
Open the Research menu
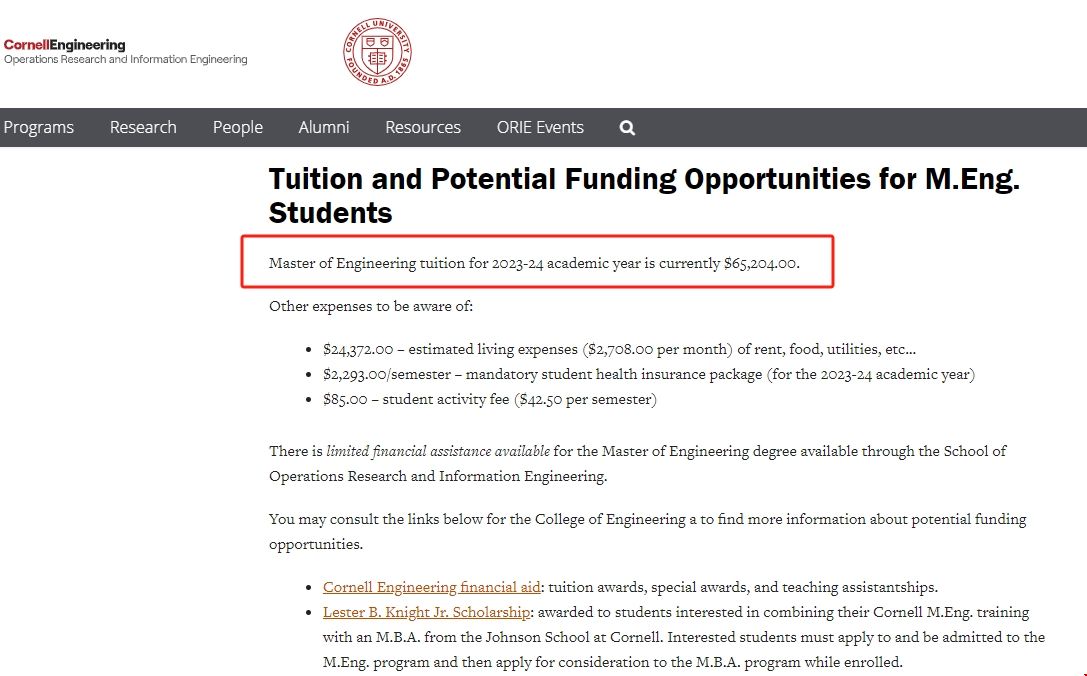pyautogui.click(x=142, y=127)
